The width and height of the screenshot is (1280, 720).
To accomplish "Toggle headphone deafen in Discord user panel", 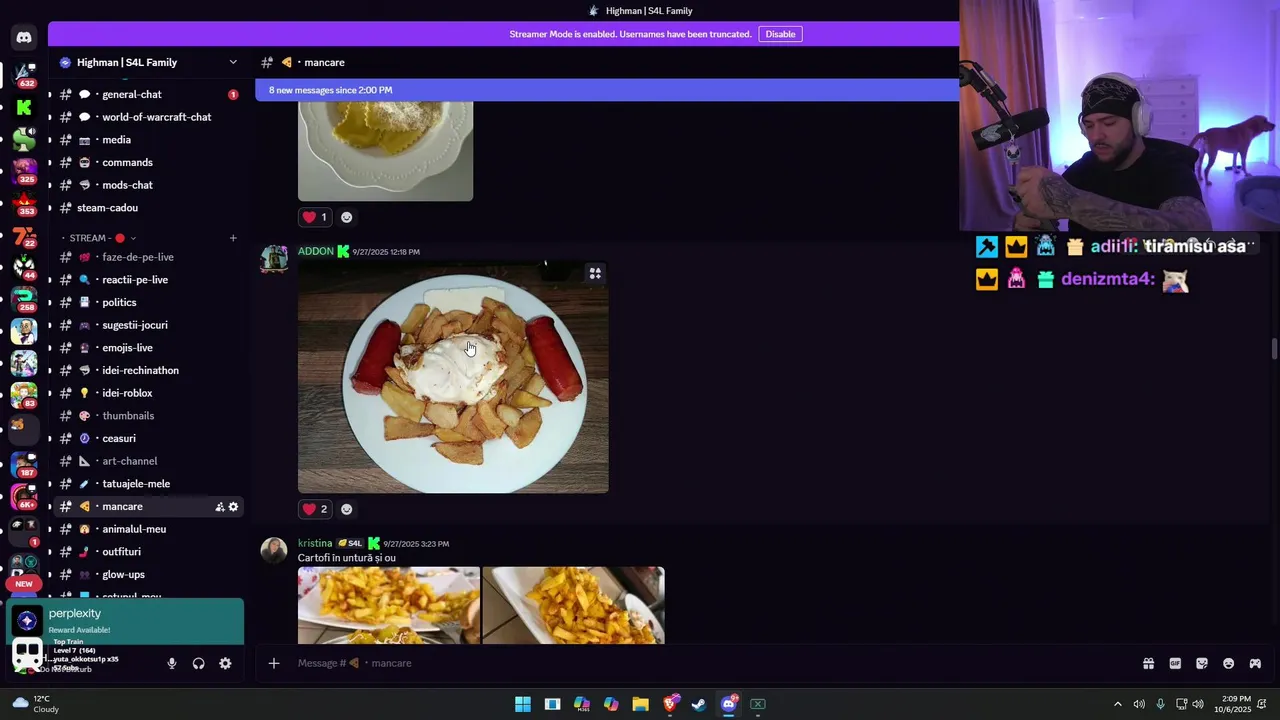I will 198,663.
